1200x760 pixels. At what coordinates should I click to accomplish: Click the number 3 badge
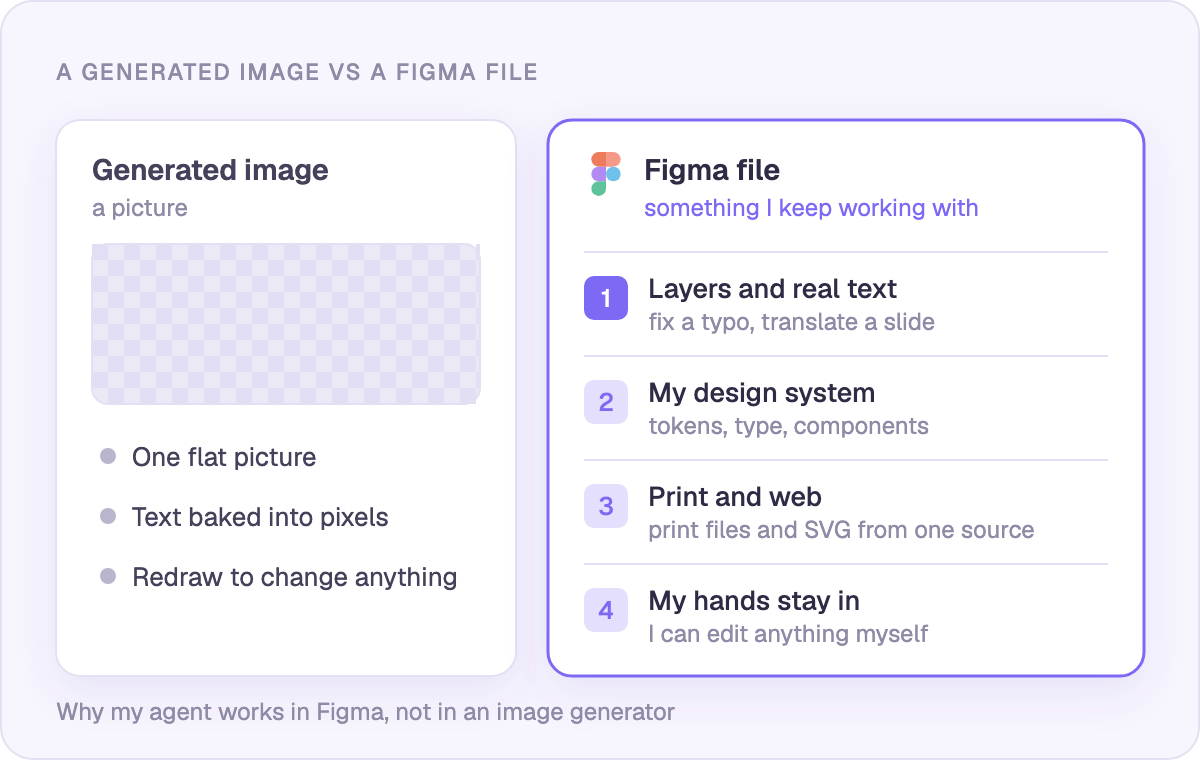606,506
